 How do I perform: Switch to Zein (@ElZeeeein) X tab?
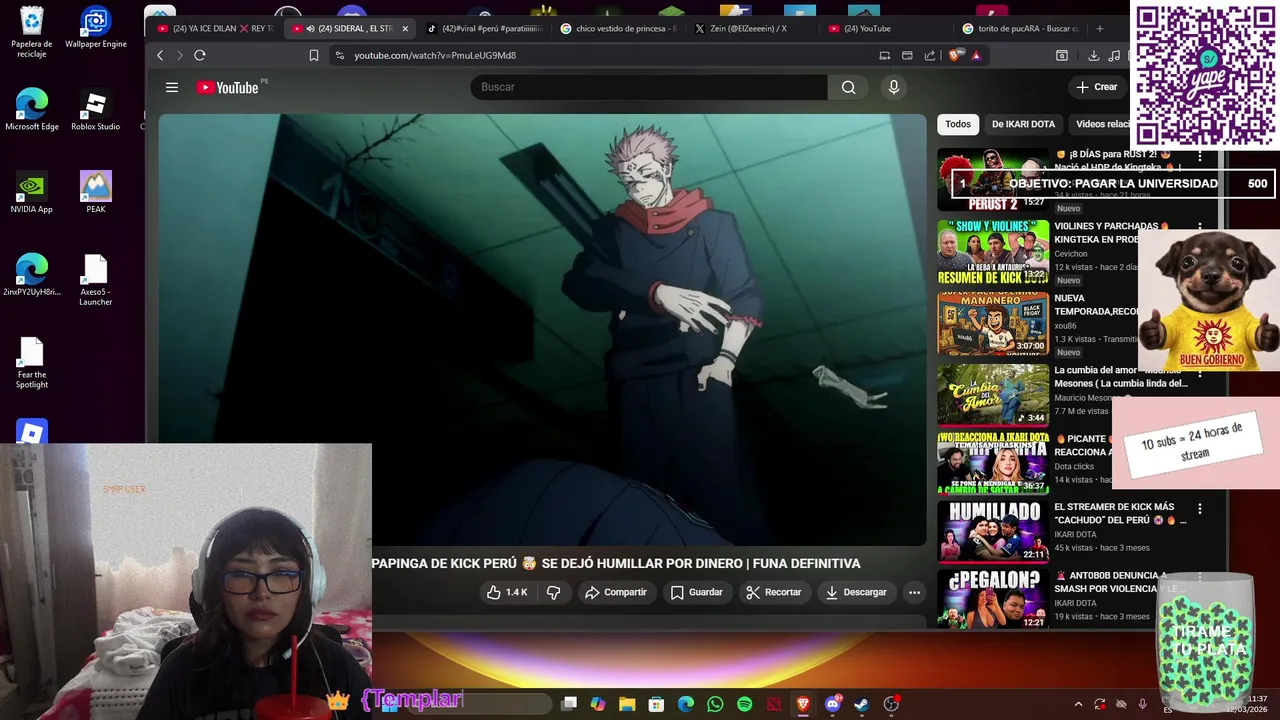click(x=753, y=28)
